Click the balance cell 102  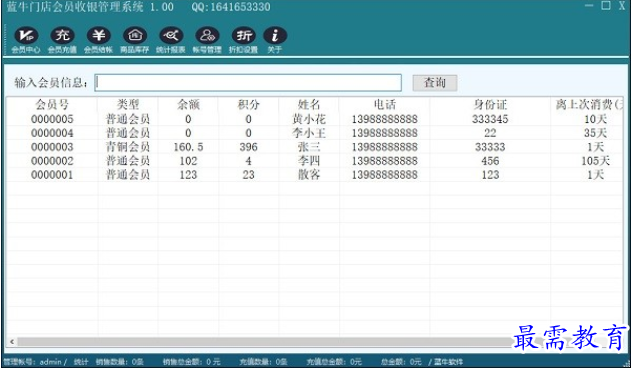point(188,161)
